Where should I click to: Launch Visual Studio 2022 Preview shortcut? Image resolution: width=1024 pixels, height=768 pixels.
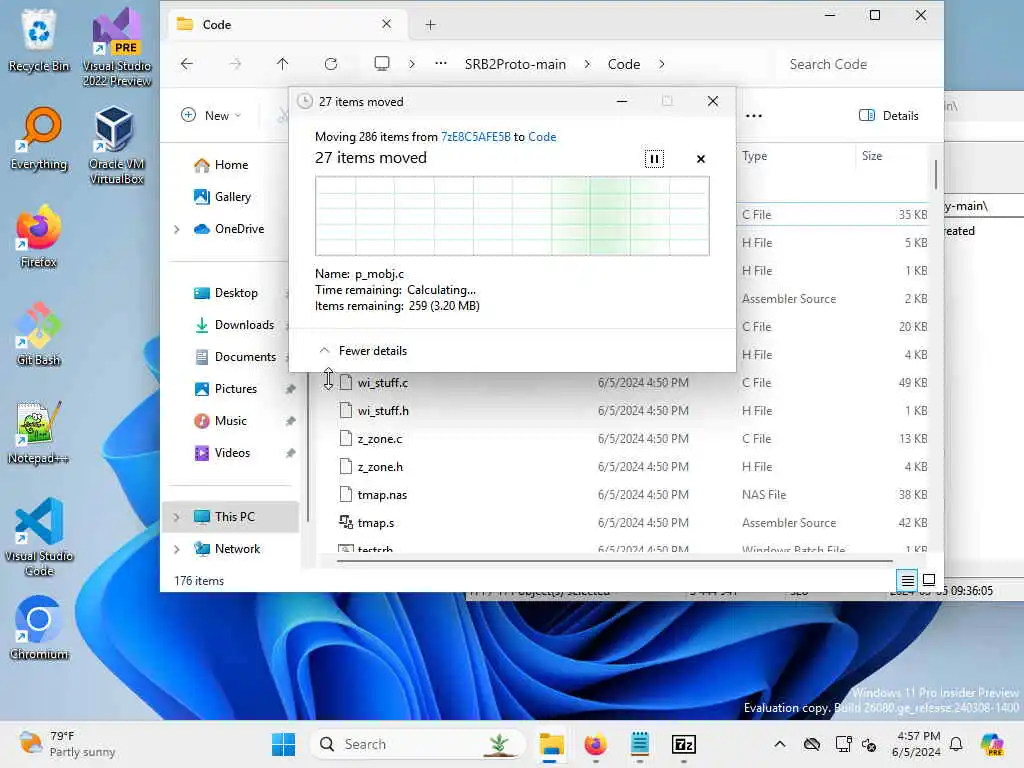coord(117,47)
